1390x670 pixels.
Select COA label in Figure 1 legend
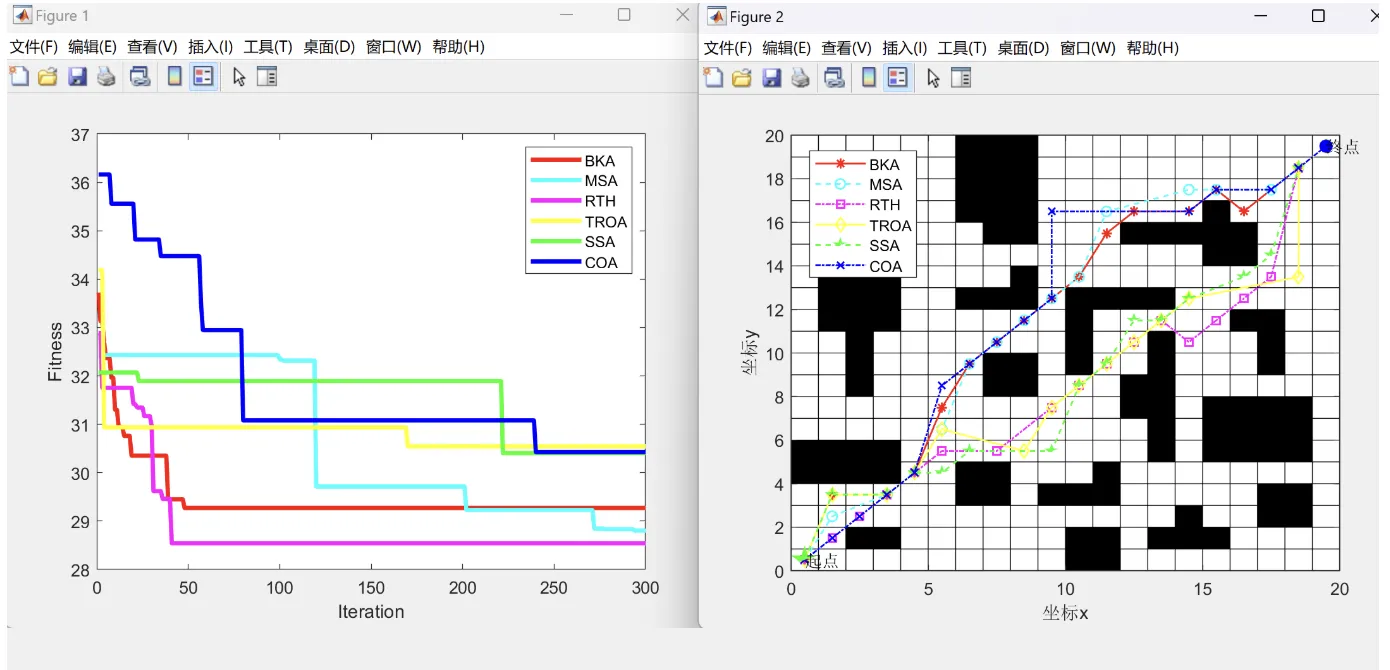click(x=601, y=263)
